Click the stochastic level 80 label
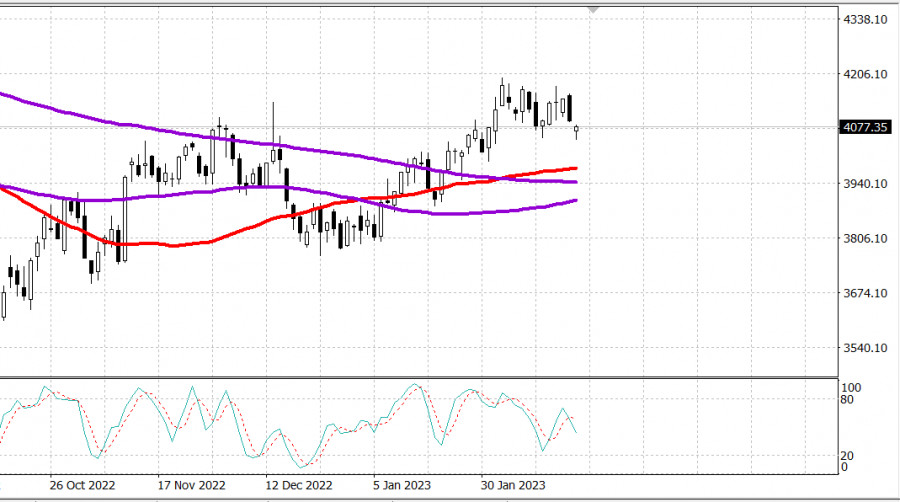The width and height of the screenshot is (900, 502). tap(848, 400)
